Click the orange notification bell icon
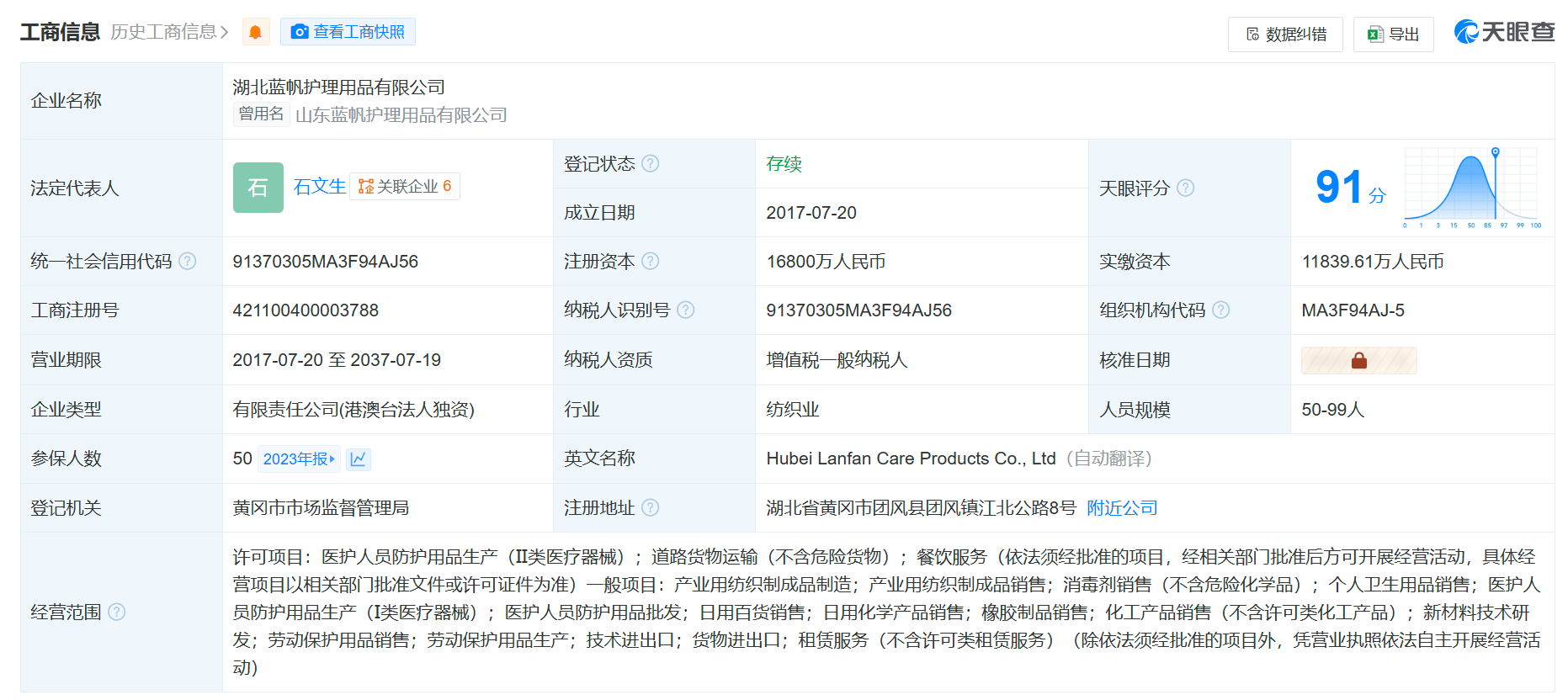This screenshot has height=700, width=1568. [x=256, y=32]
